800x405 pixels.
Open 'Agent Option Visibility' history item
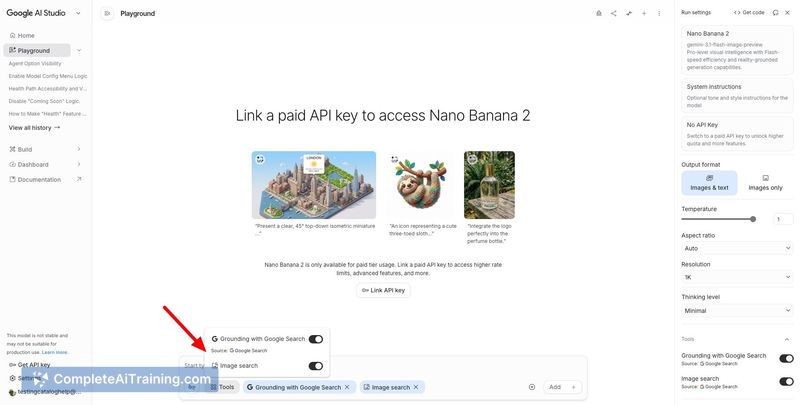pyautogui.click(x=35, y=64)
